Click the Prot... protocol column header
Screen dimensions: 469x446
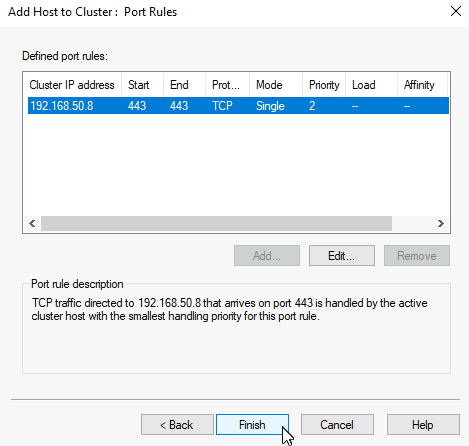[x=227, y=85]
